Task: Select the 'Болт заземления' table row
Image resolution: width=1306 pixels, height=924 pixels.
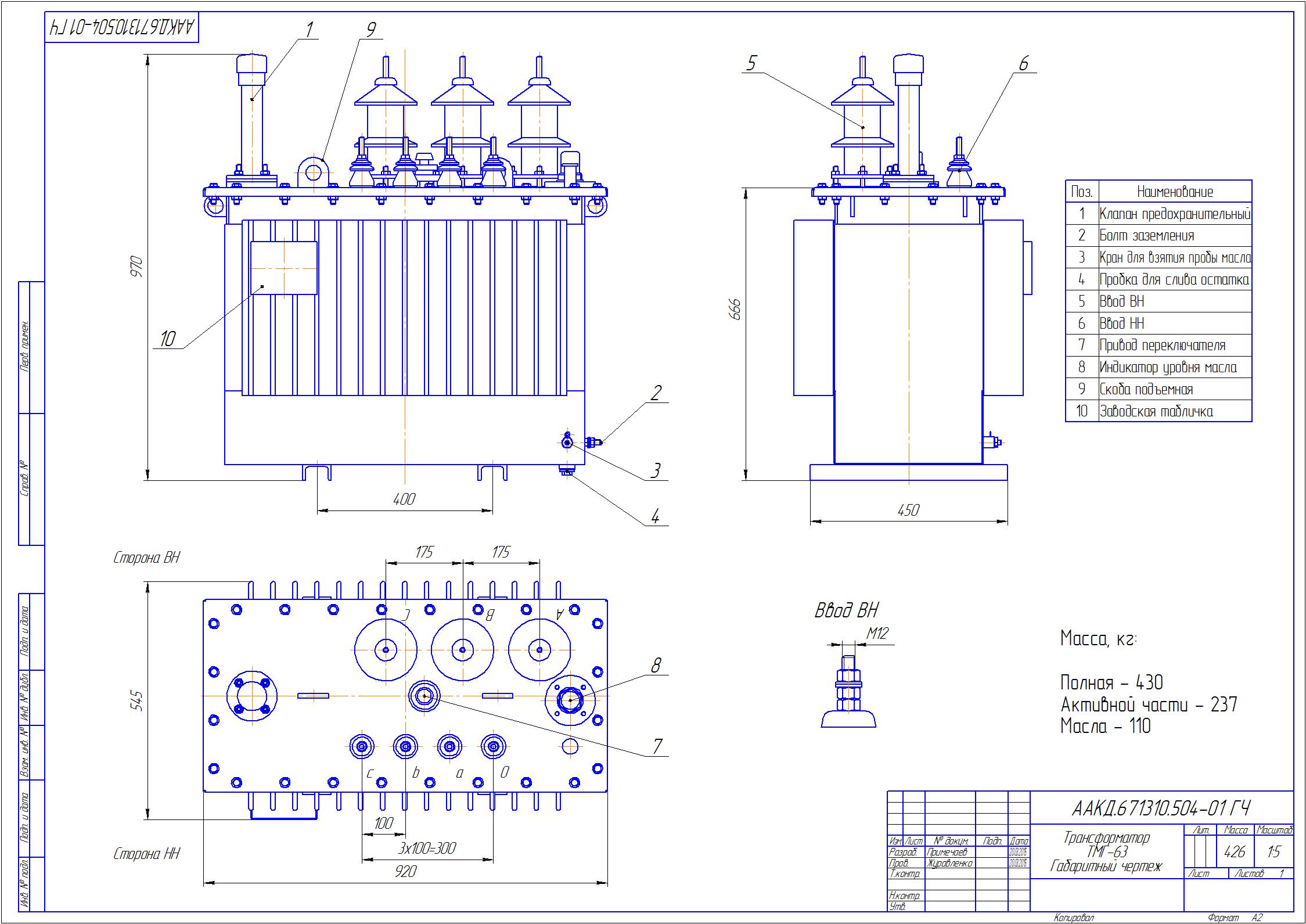Action: click(1159, 236)
